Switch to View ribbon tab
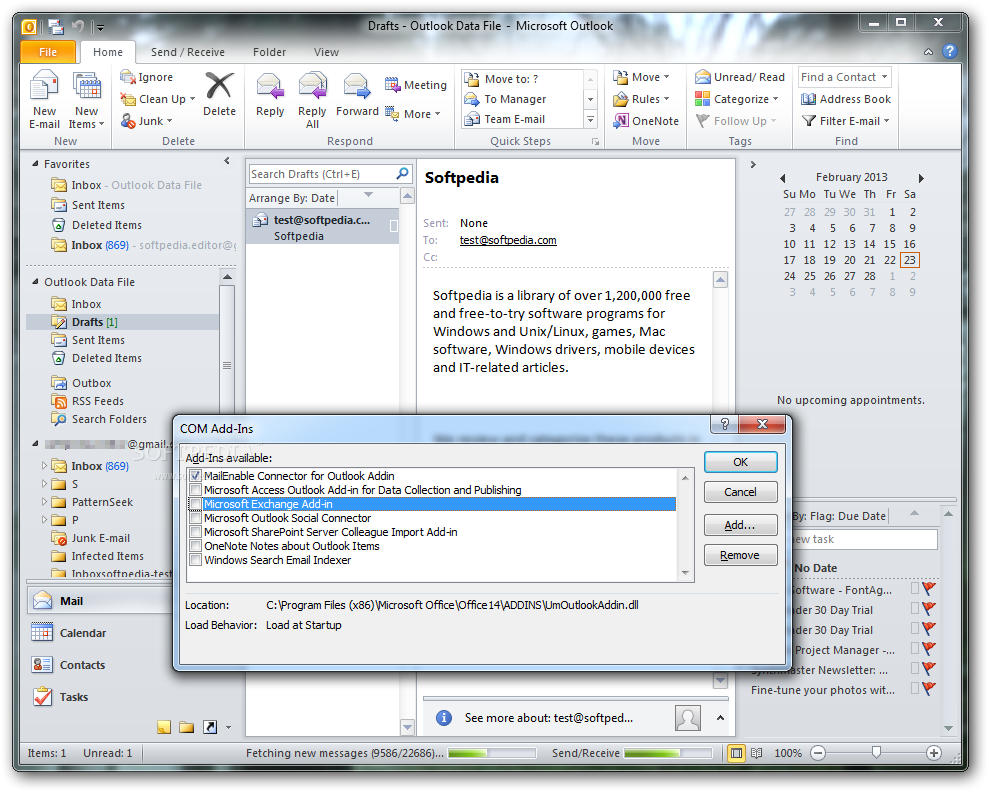989x792 pixels. [326, 52]
